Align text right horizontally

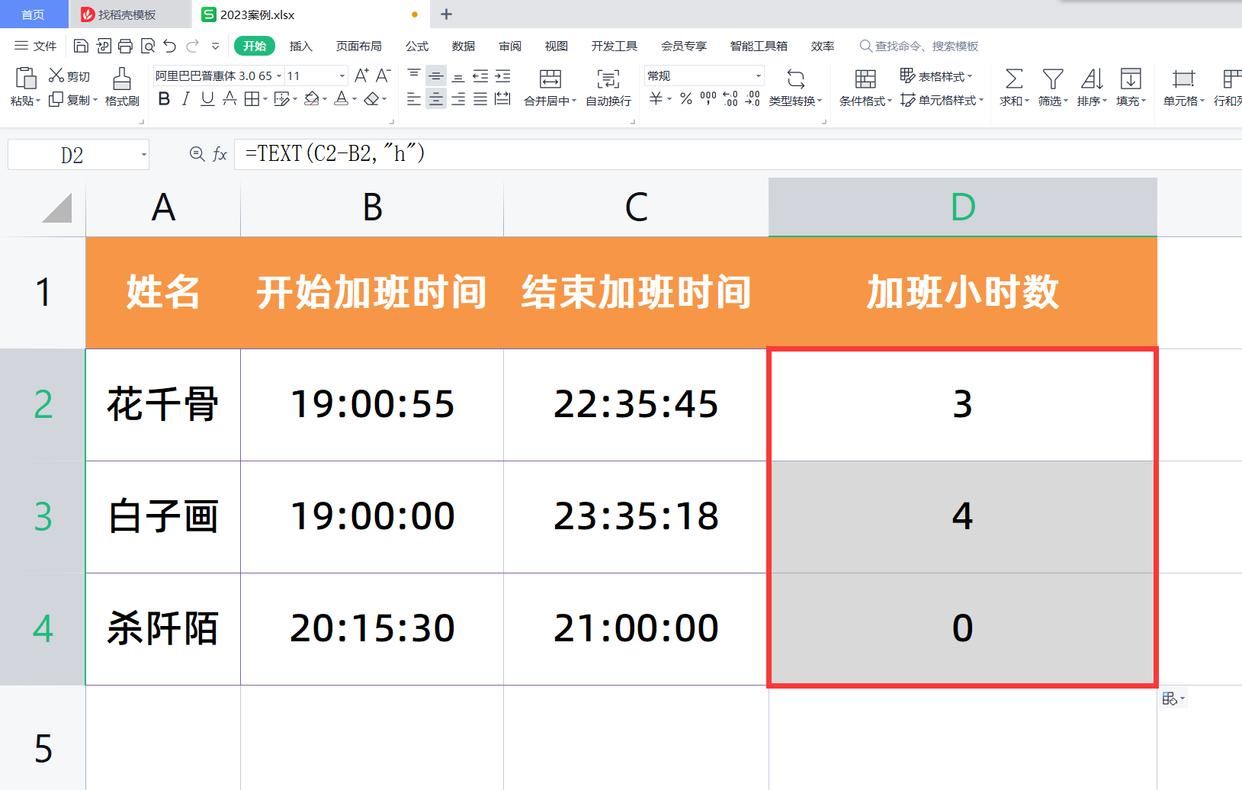(458, 98)
